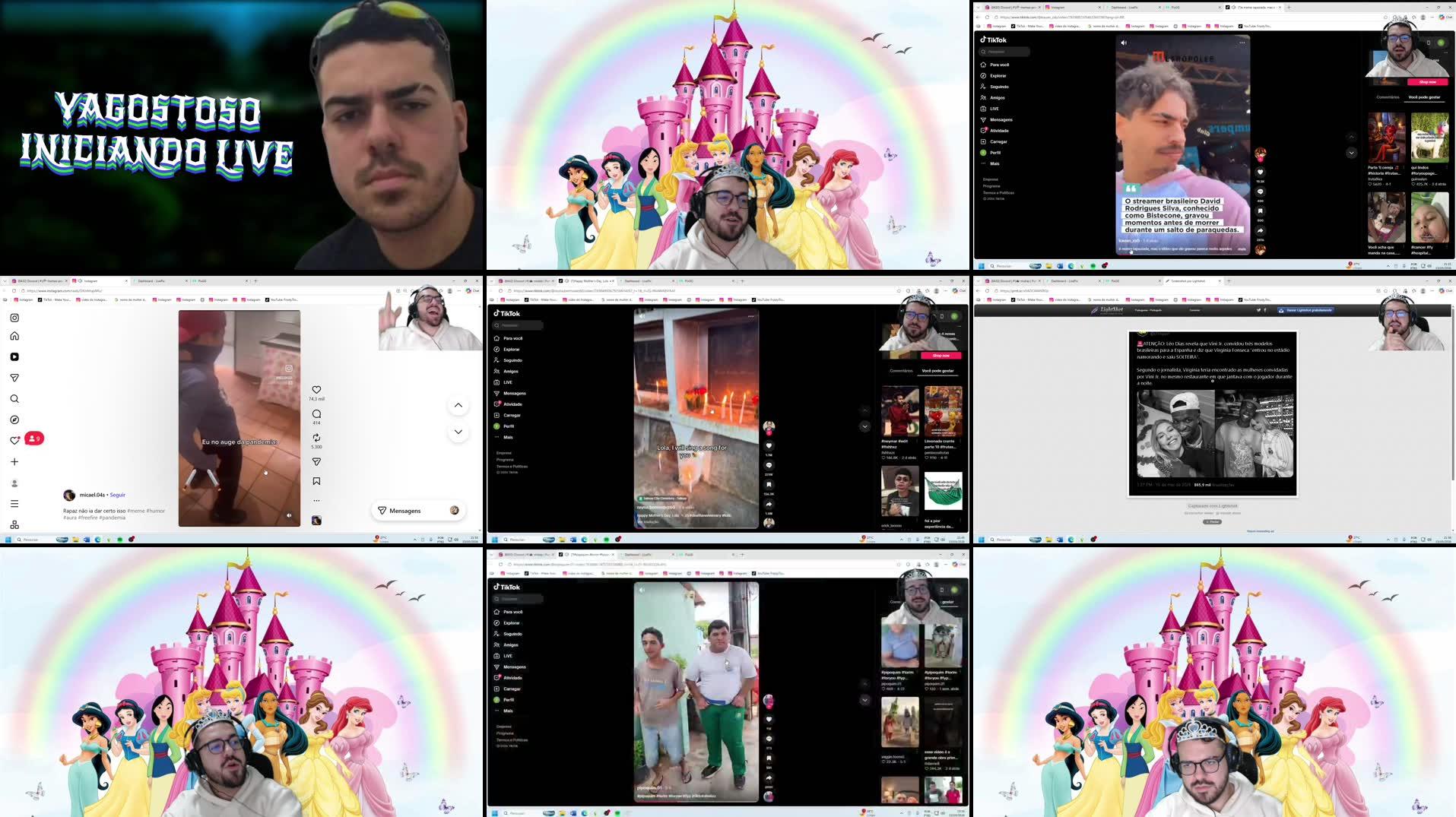Open the three-dot options beside the Instagram reel
1456x817 pixels.
pyautogui.click(x=316, y=501)
